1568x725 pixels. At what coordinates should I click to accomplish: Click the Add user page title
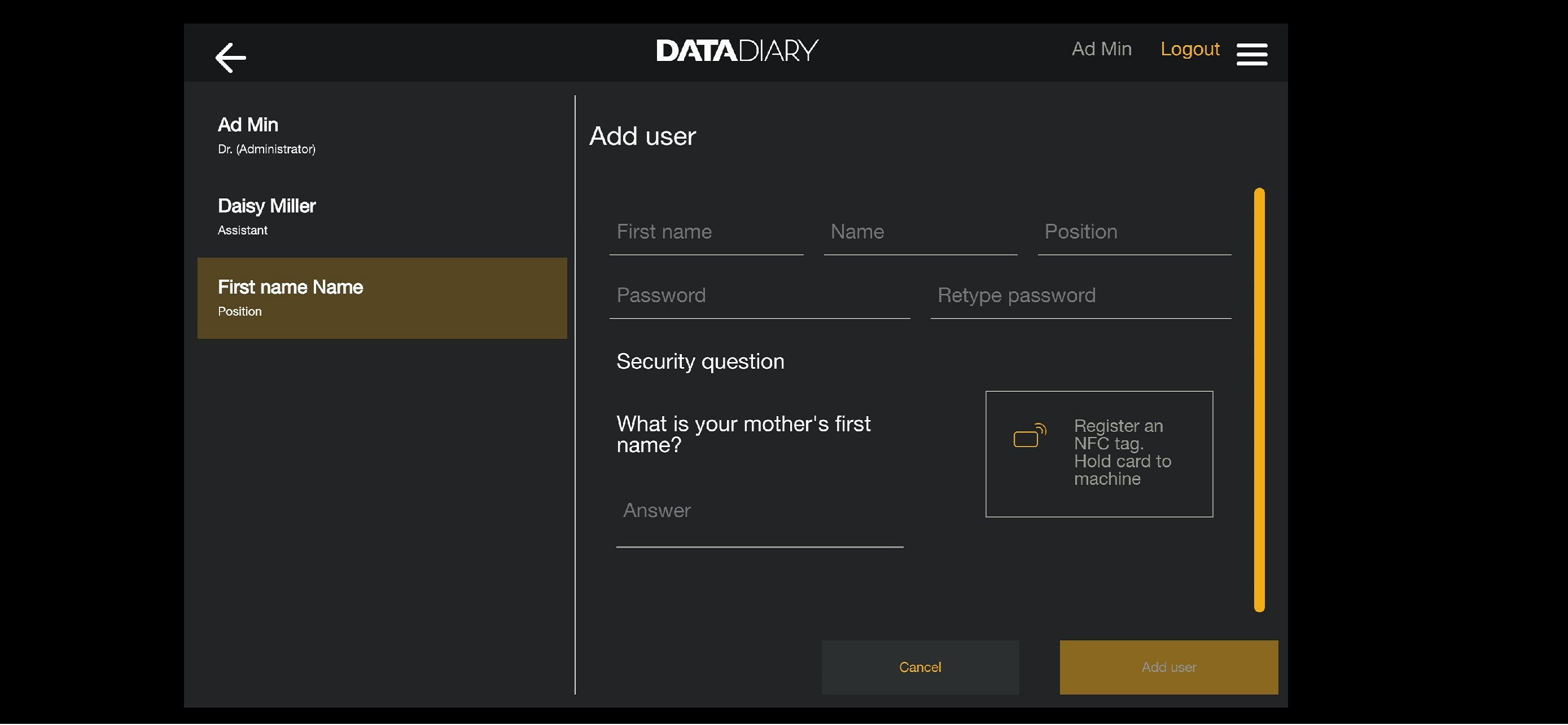pyautogui.click(x=642, y=136)
